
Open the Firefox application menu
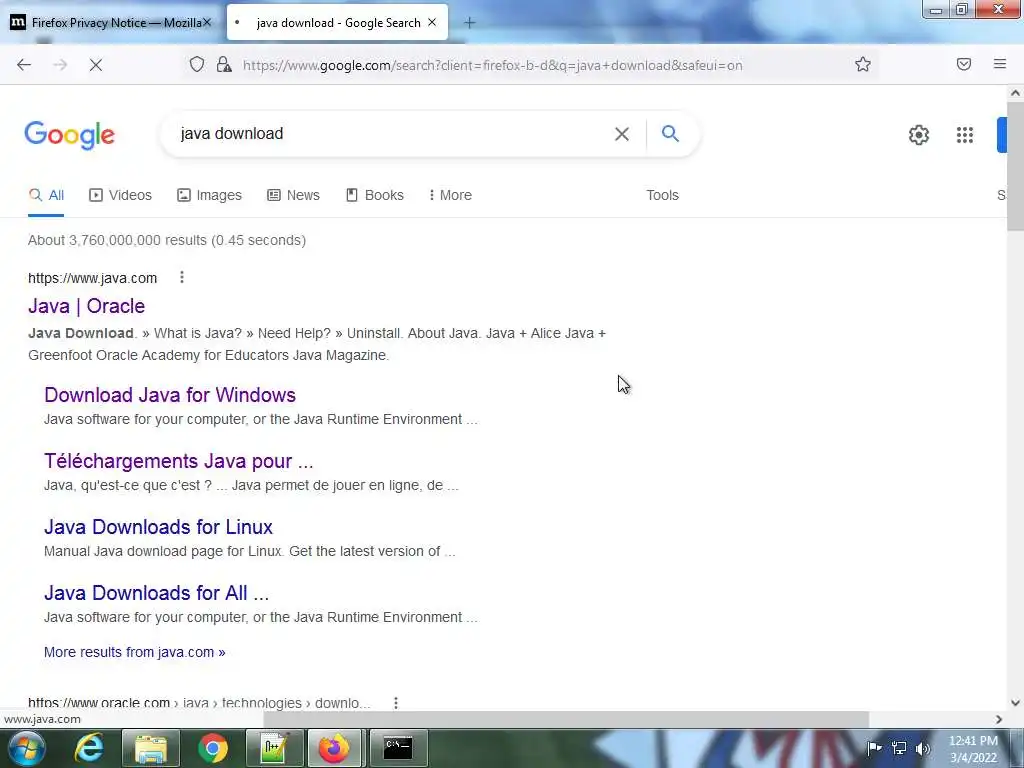coord(999,64)
